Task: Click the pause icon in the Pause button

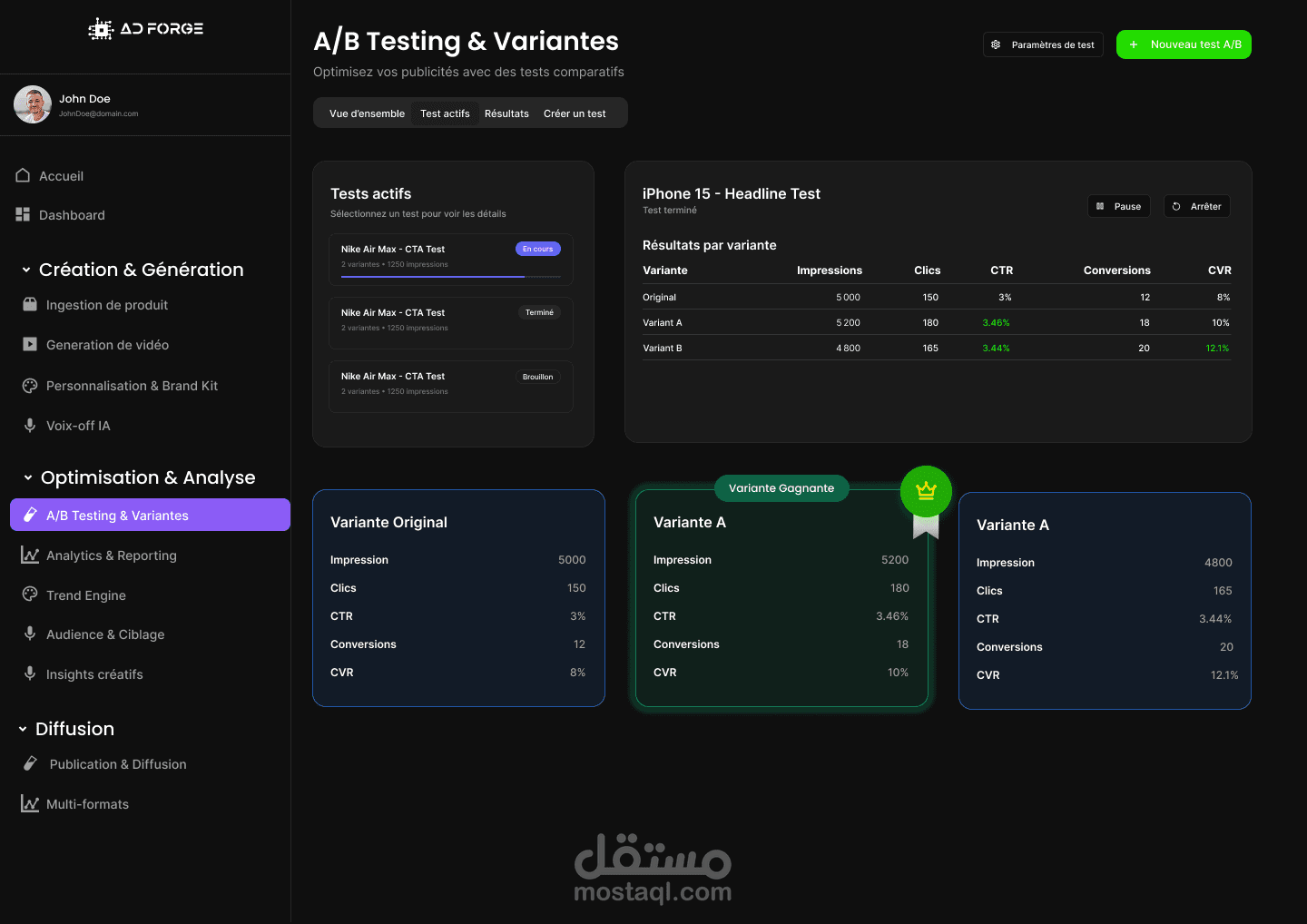Action: 1100,206
